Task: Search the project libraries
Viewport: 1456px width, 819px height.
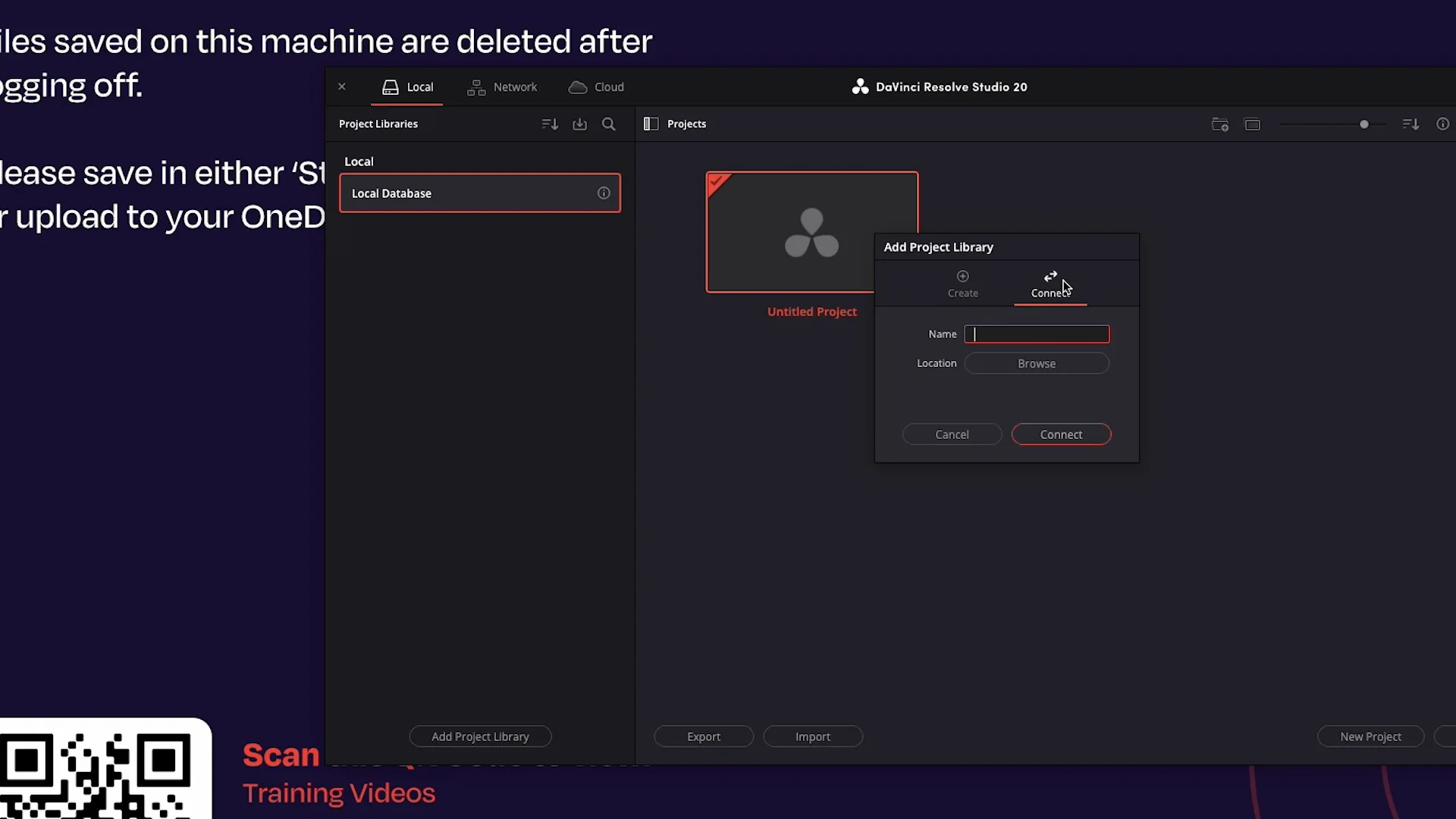Action: [x=609, y=124]
